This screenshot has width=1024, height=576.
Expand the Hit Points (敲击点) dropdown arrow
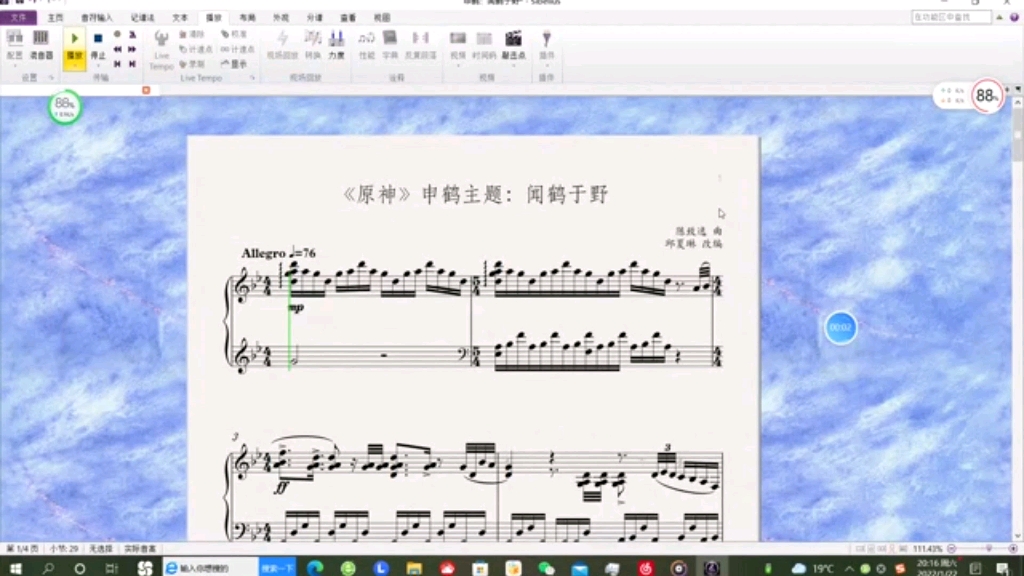point(513,65)
